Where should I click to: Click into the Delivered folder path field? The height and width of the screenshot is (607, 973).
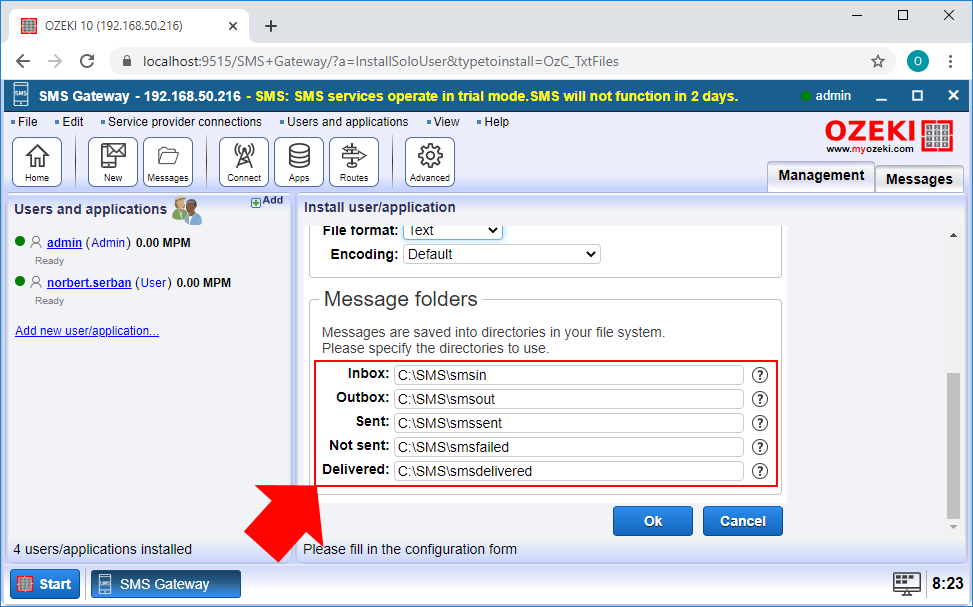click(568, 471)
